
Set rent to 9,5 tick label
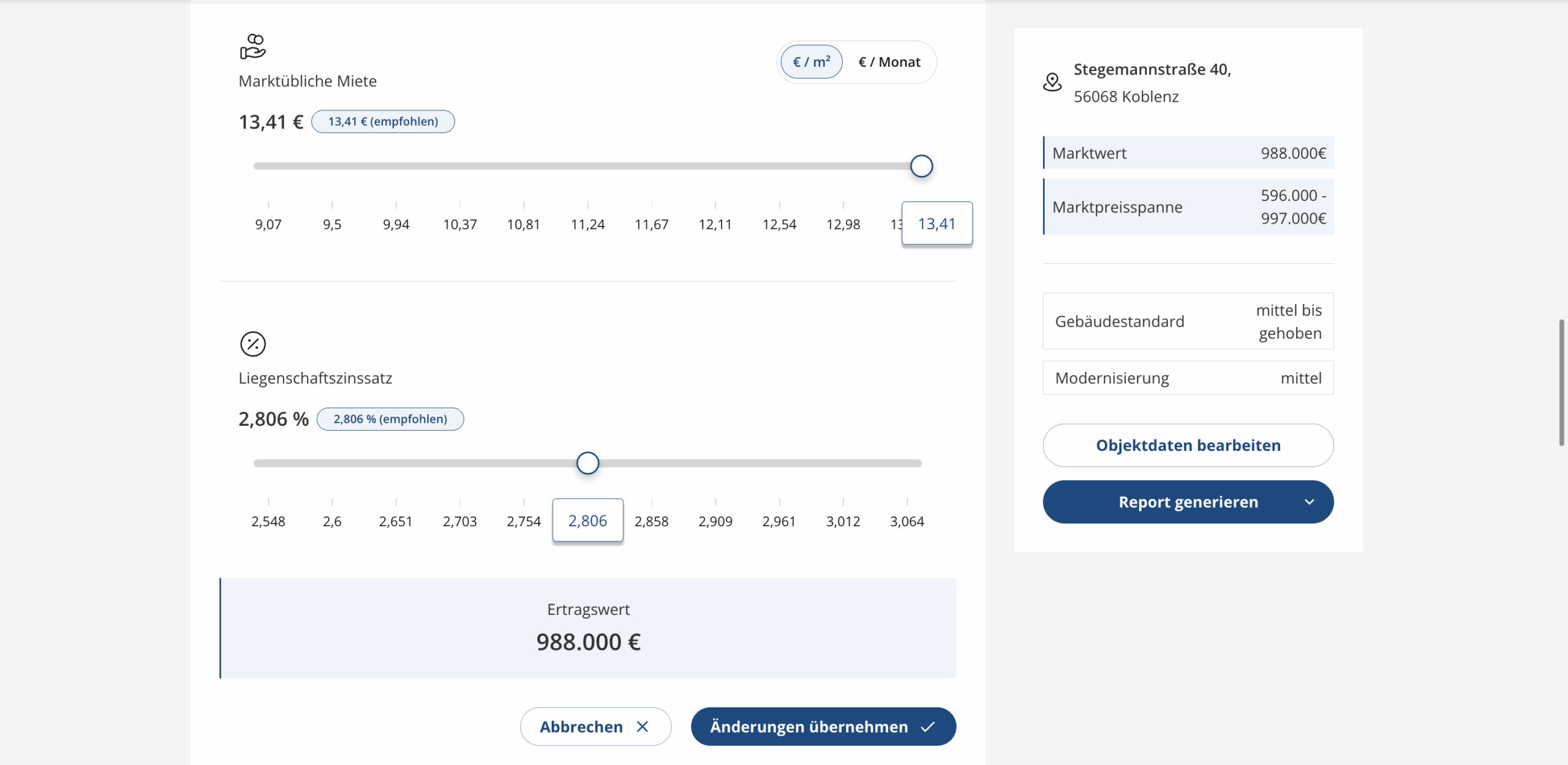[332, 224]
